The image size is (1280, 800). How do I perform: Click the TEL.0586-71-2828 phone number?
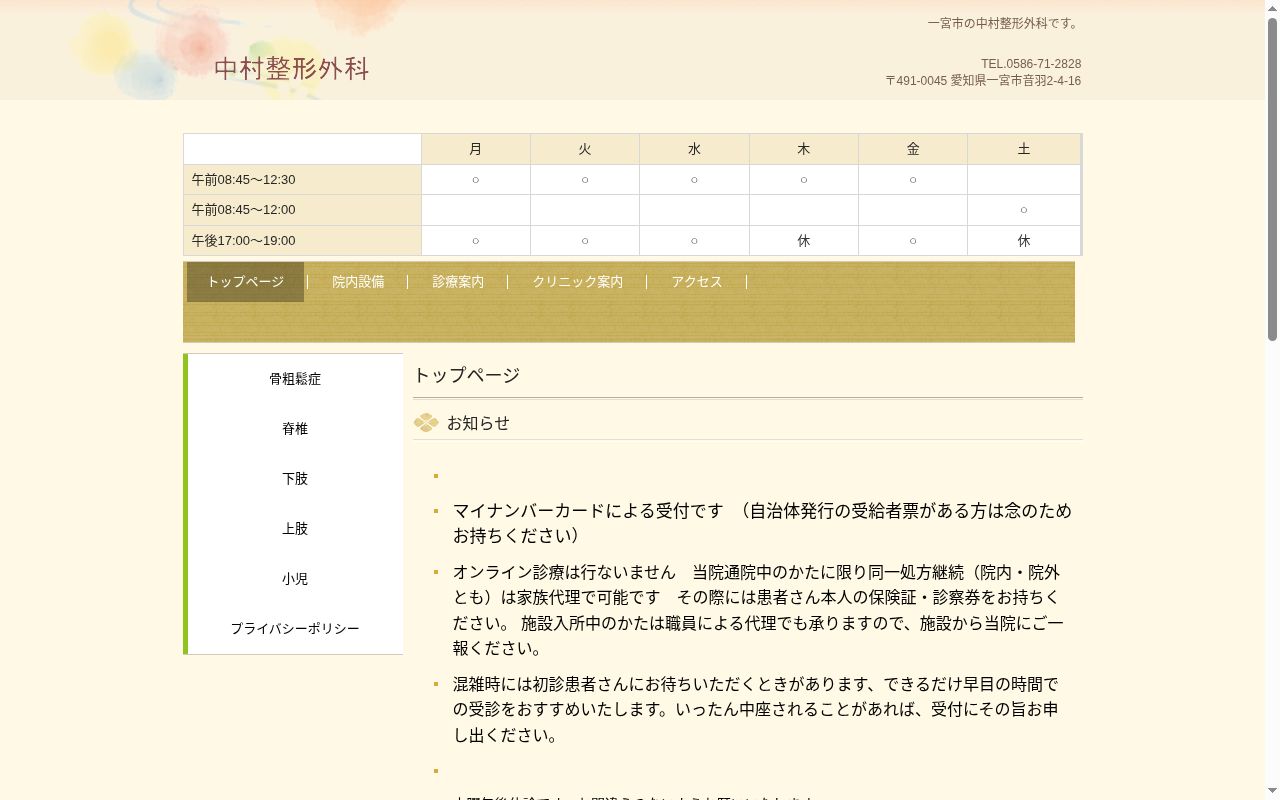click(x=1031, y=64)
